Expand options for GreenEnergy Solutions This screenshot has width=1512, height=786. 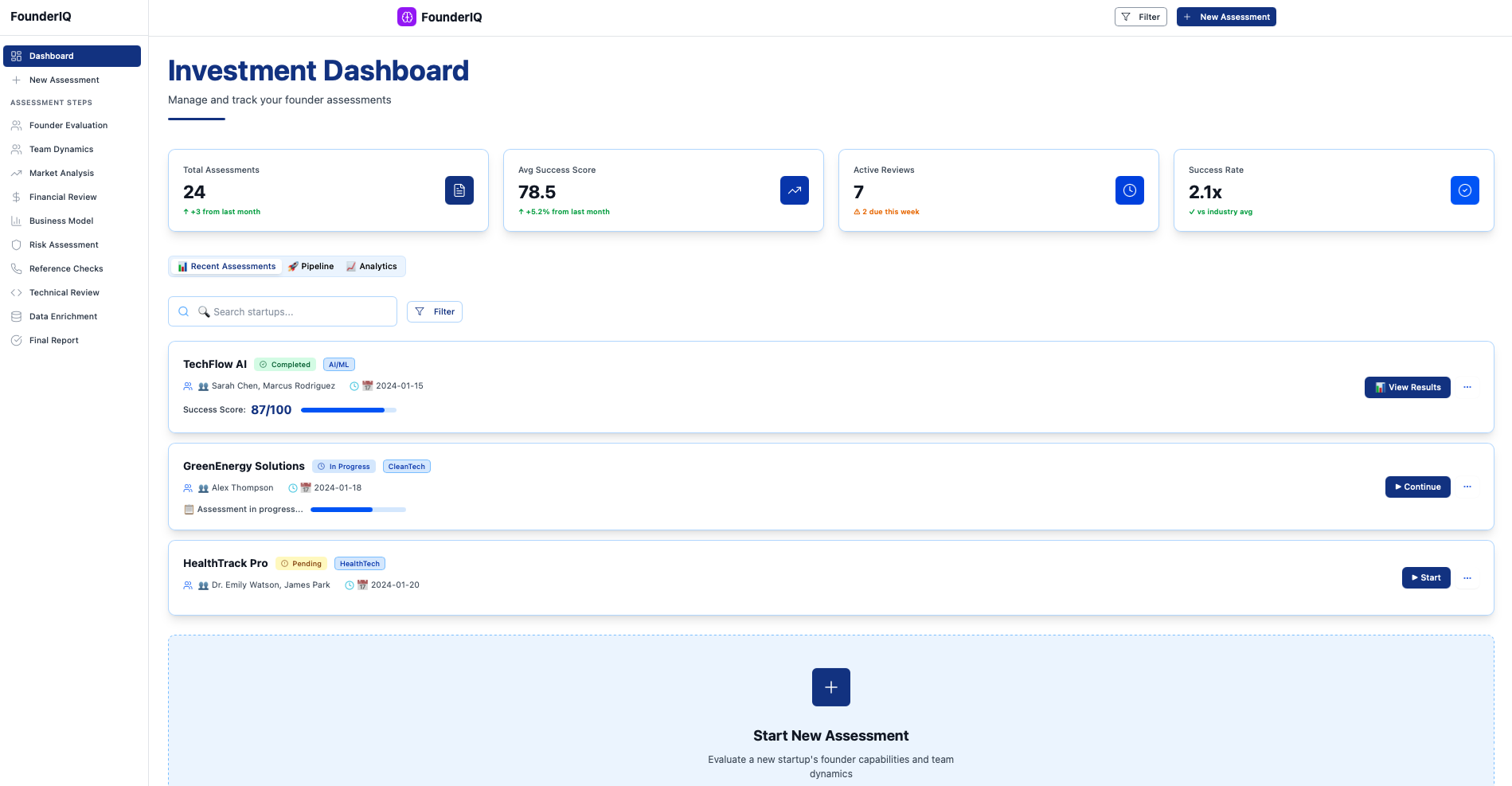(1467, 487)
